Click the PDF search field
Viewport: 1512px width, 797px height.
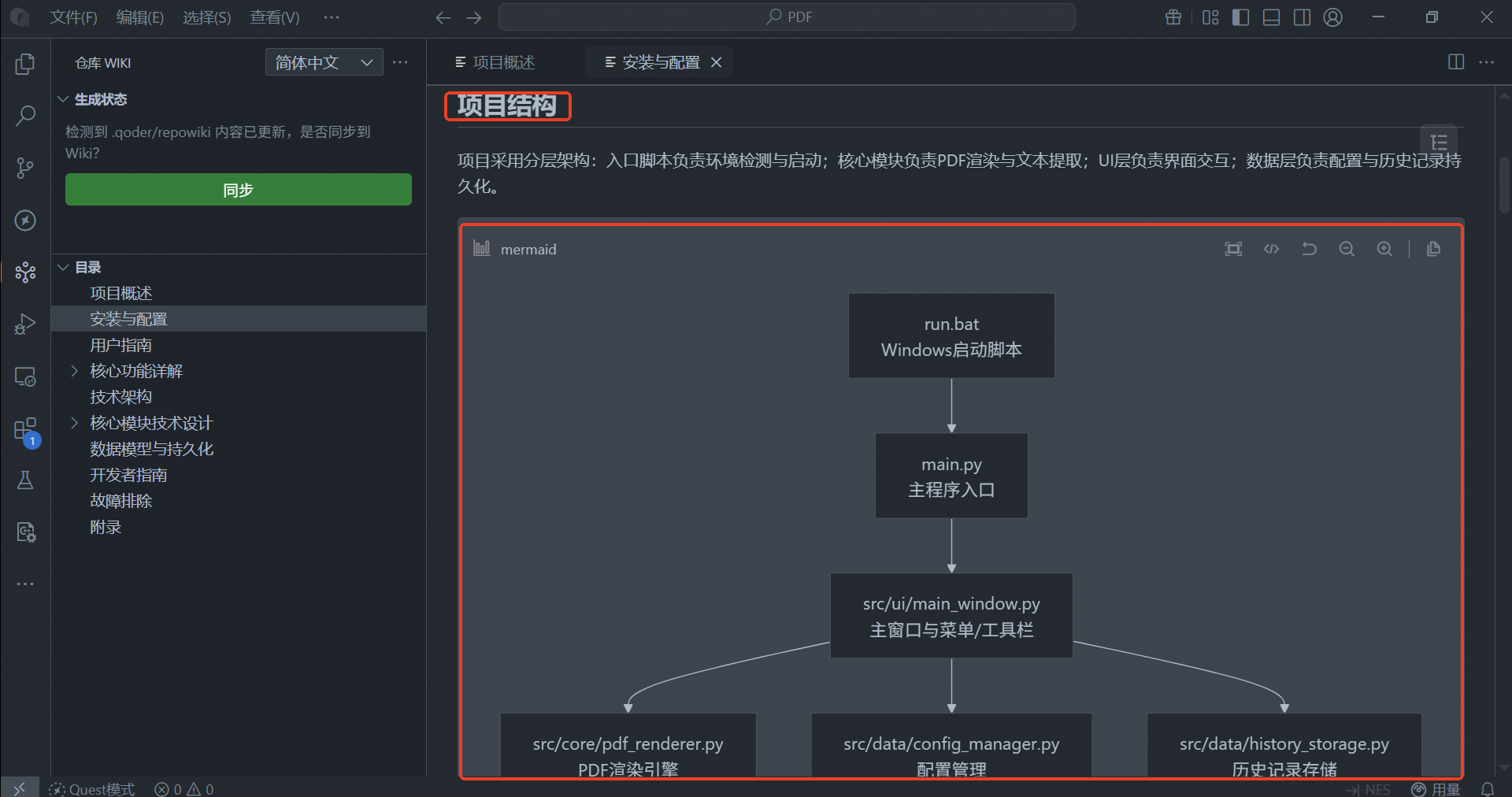click(787, 17)
